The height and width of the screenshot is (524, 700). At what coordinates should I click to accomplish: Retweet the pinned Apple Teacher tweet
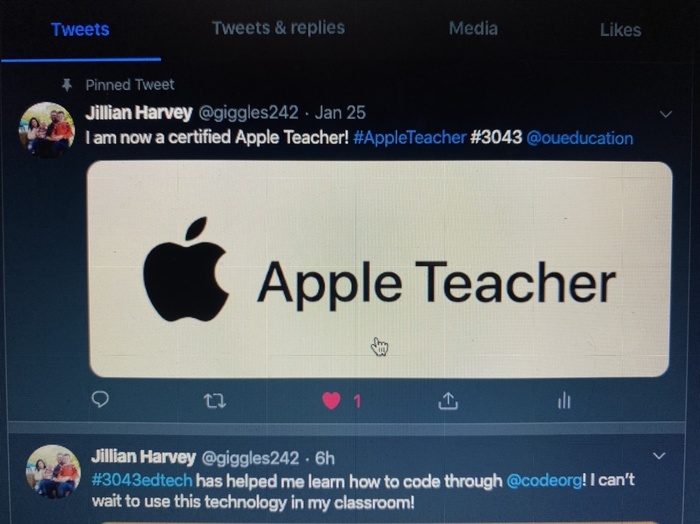(215, 401)
